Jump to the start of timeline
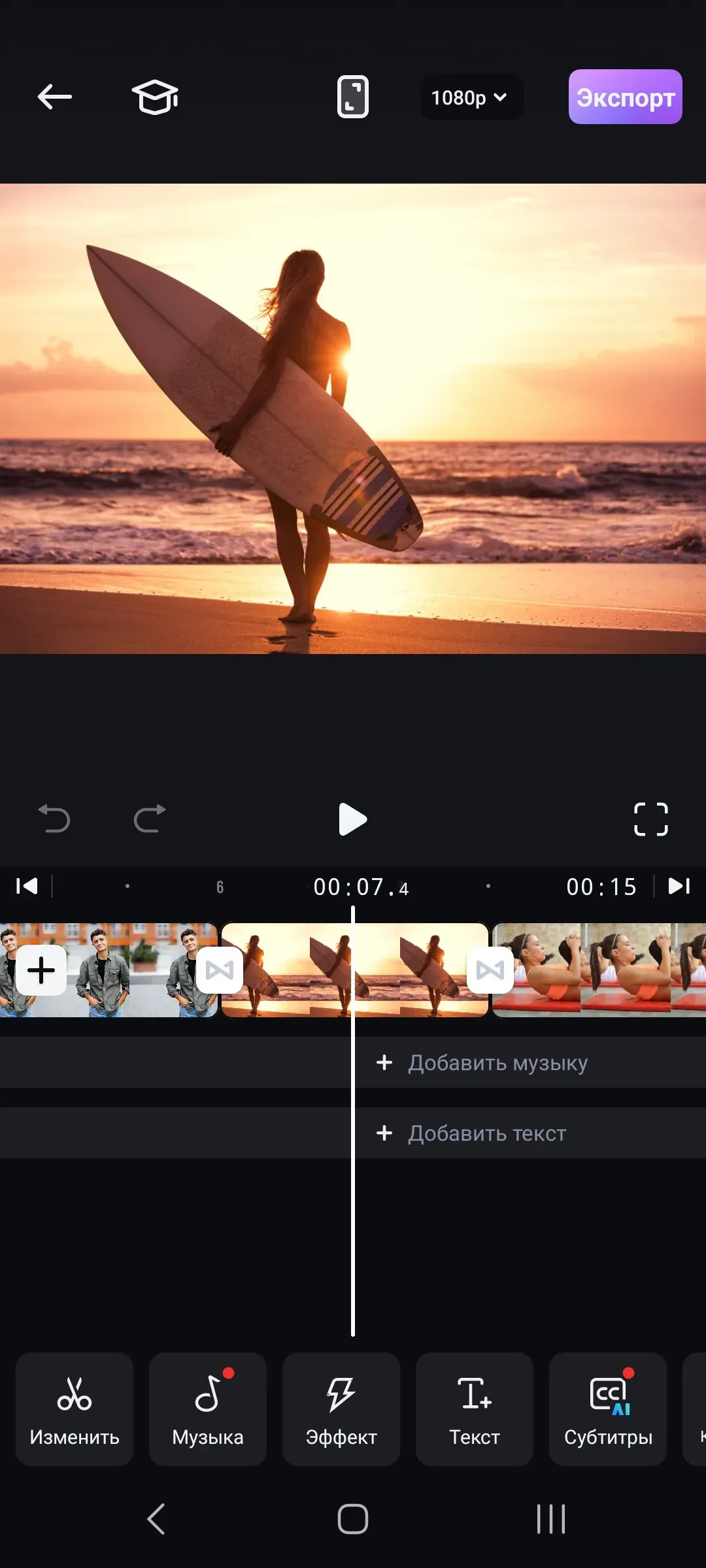 27,887
